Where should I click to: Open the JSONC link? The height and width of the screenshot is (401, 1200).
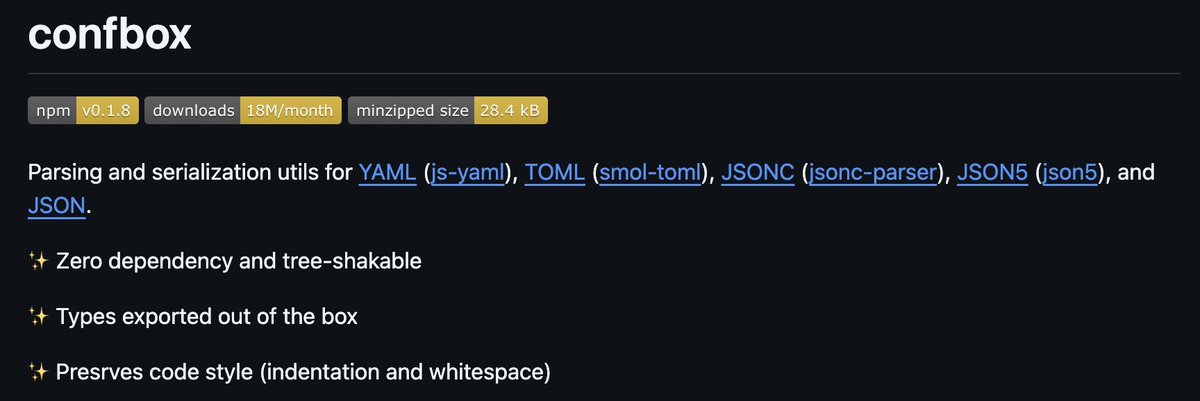point(757,173)
